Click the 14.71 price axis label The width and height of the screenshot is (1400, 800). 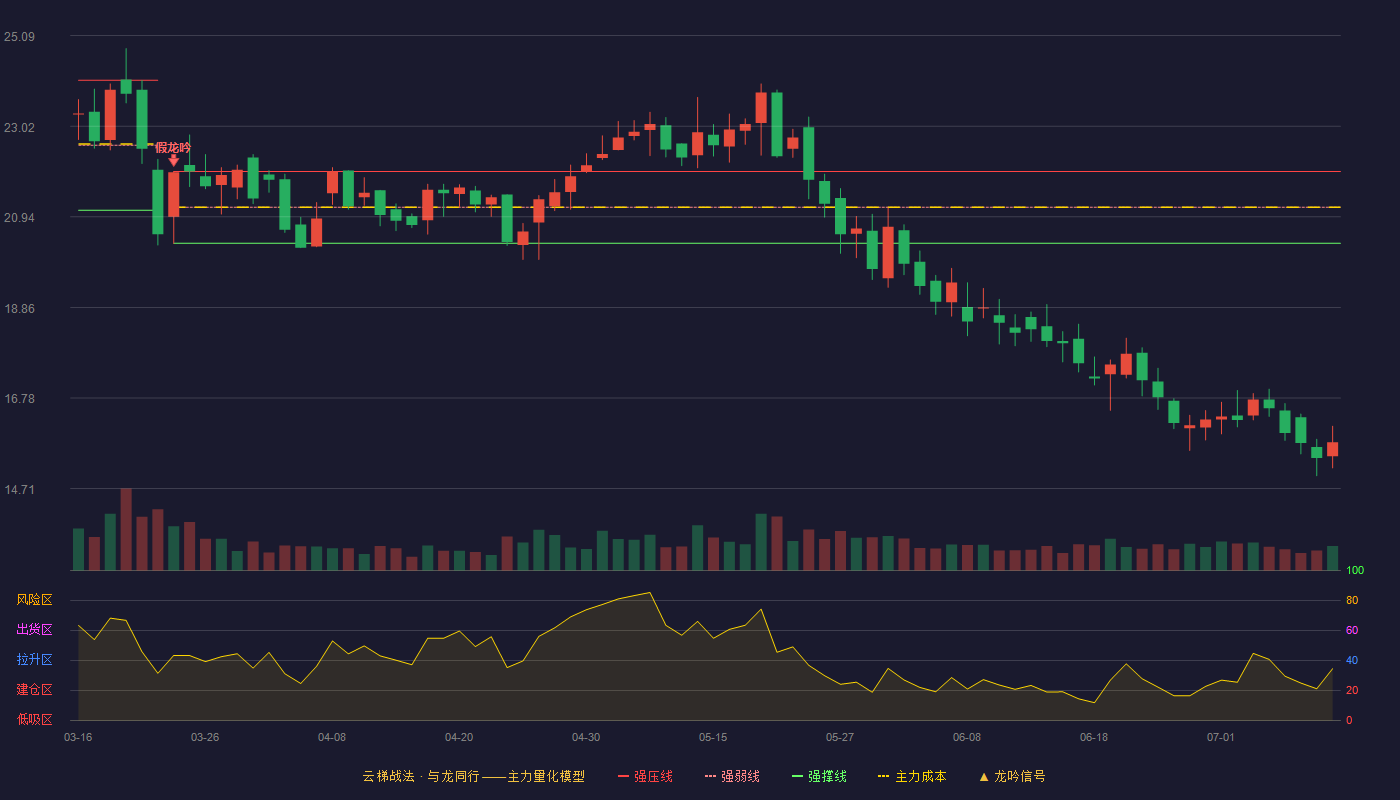(x=19, y=490)
